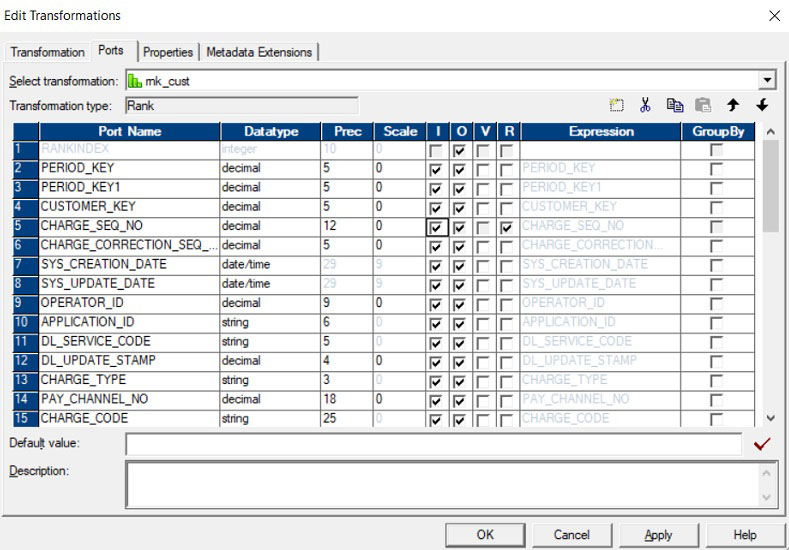This screenshot has width=789, height=550.
Task: Open the Properties tab
Action: point(168,52)
